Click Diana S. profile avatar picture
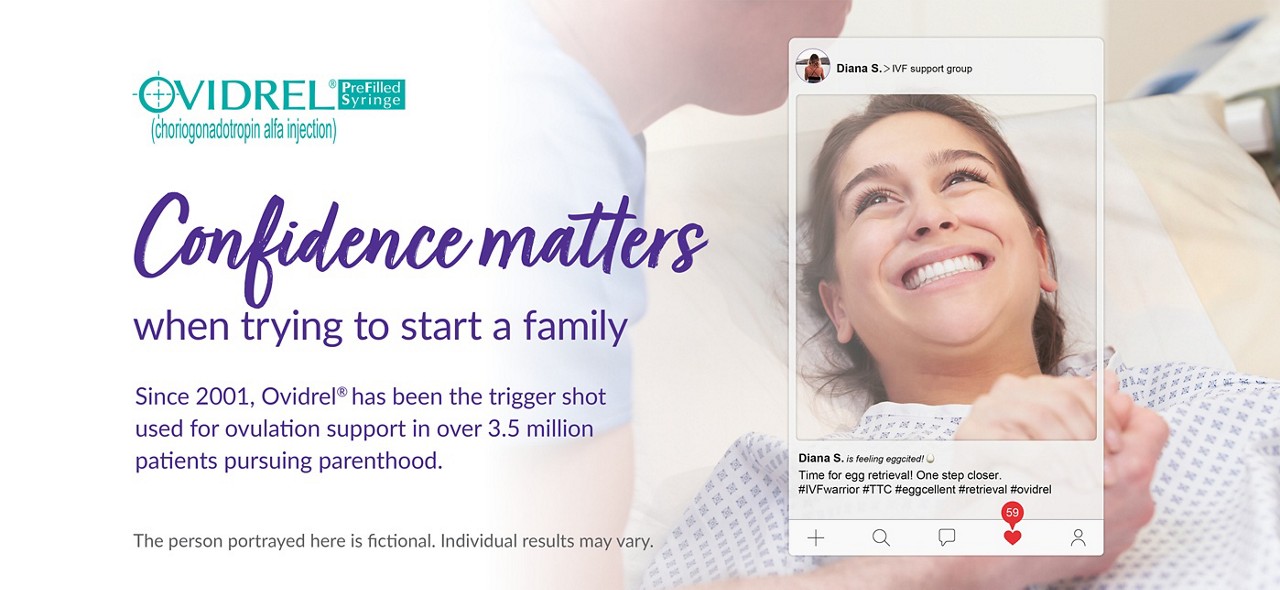This screenshot has width=1280, height=590. (x=812, y=67)
